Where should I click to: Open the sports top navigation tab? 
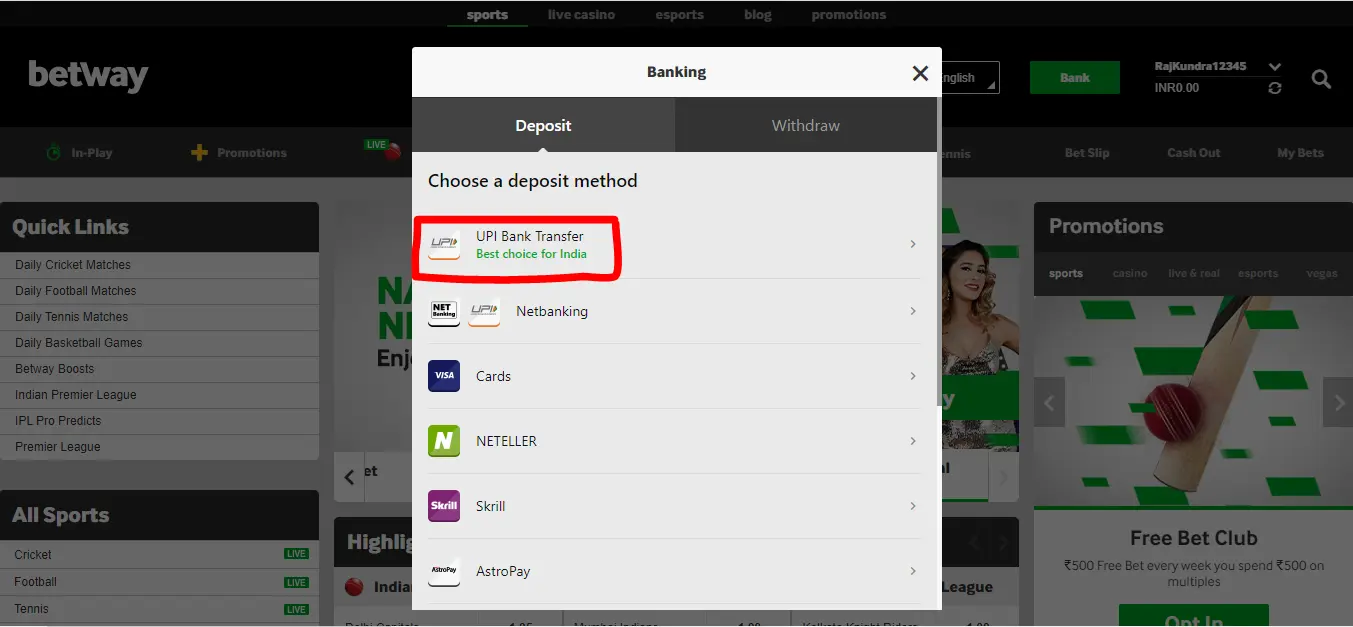click(487, 15)
